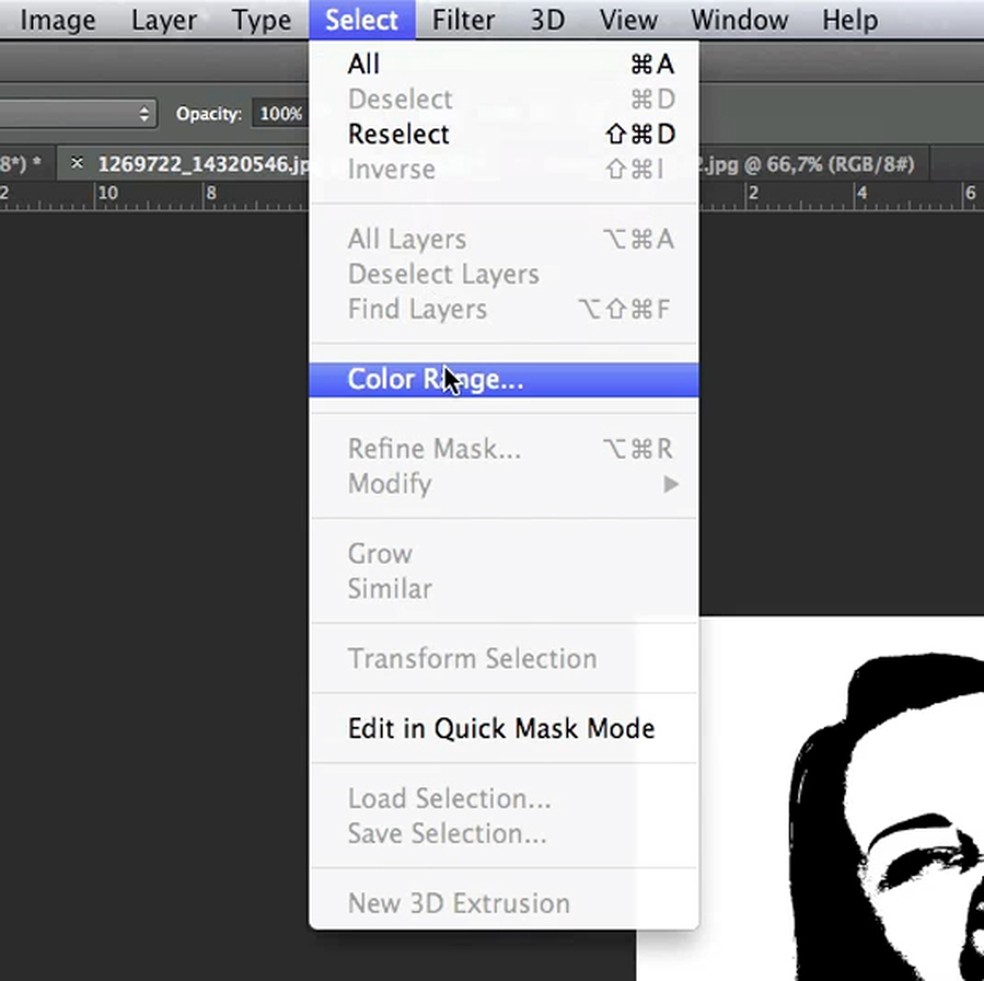Choose Deselect from the Select menu
984x981 pixels.
[x=504, y=99]
